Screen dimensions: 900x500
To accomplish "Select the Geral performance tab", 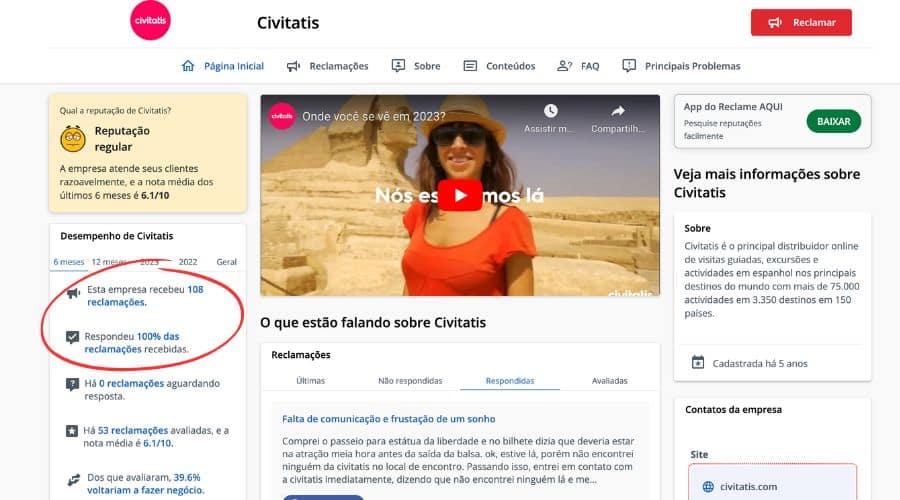I will (x=226, y=262).
